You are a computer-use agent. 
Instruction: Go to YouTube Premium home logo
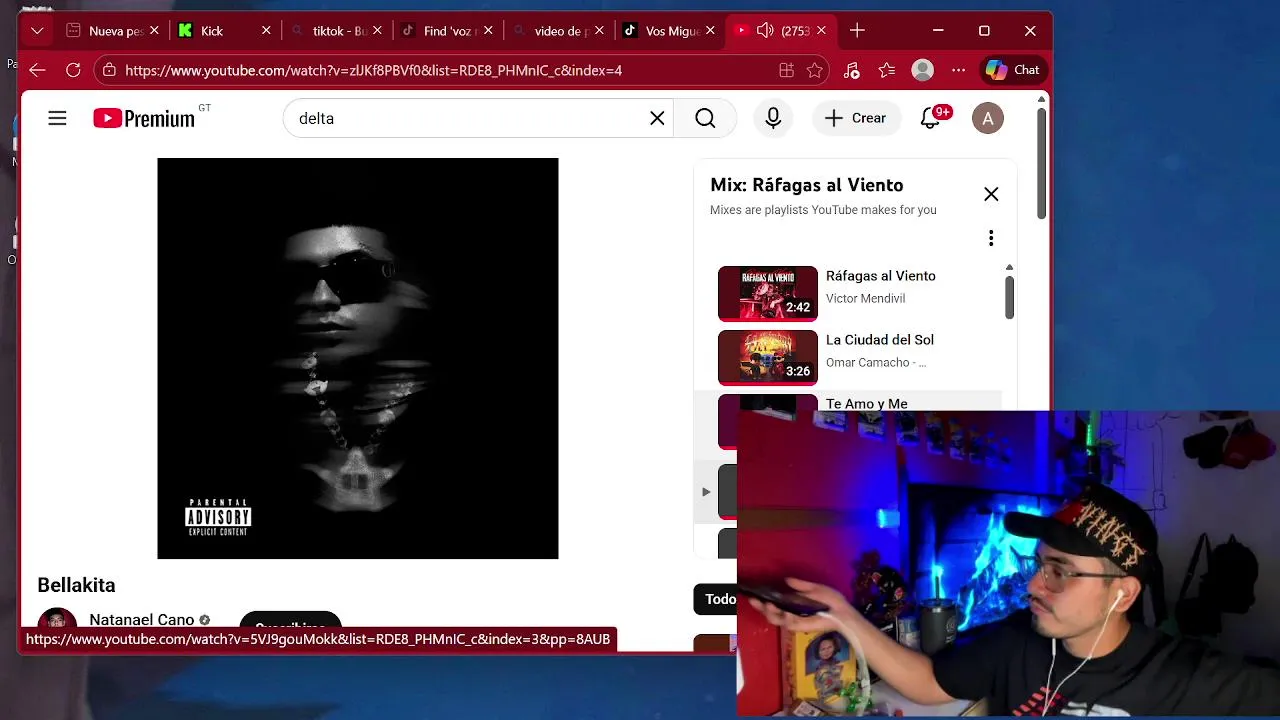tap(145, 118)
